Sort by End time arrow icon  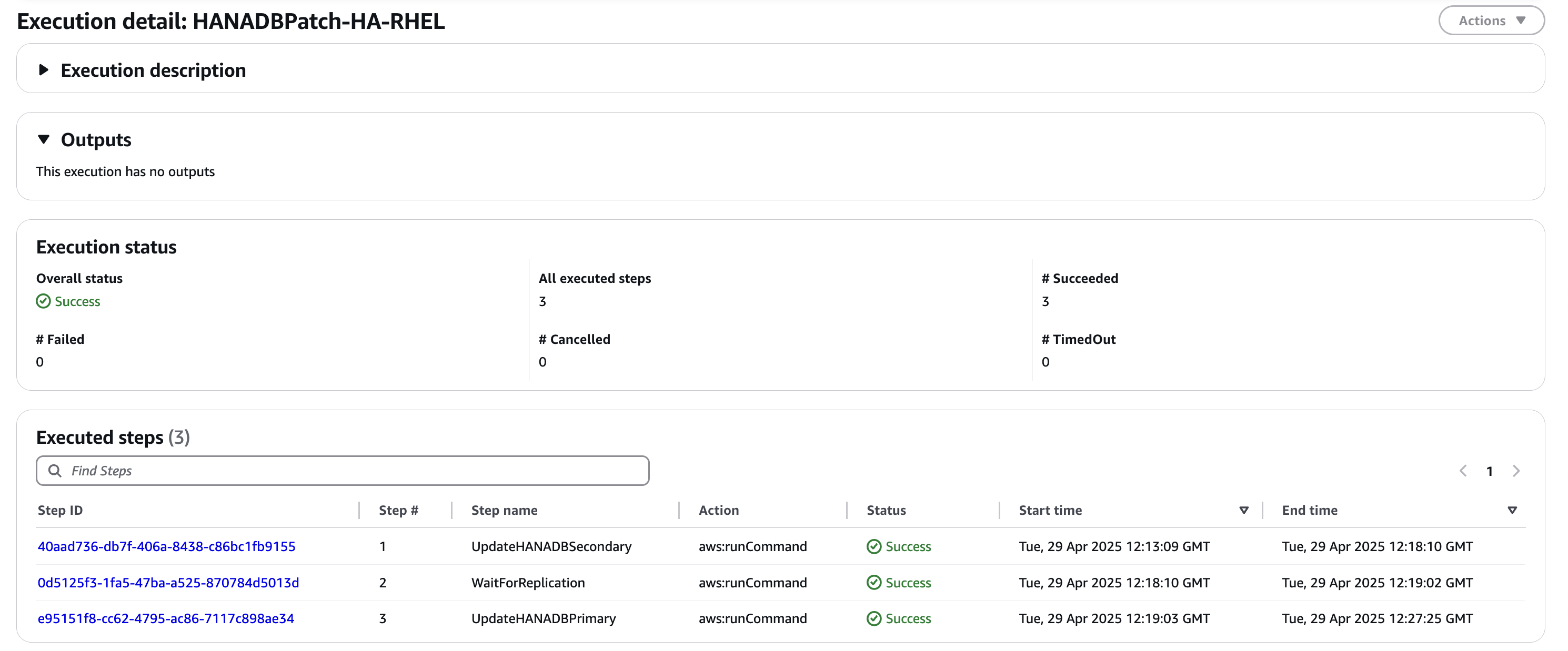point(1511,510)
